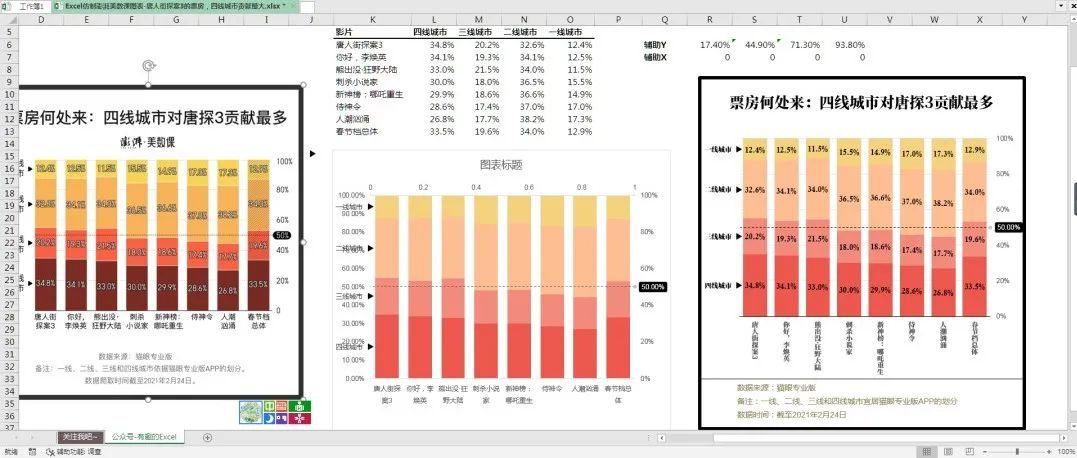Select the cell containing 影片
The height and width of the screenshot is (458, 1077).
pos(372,32)
